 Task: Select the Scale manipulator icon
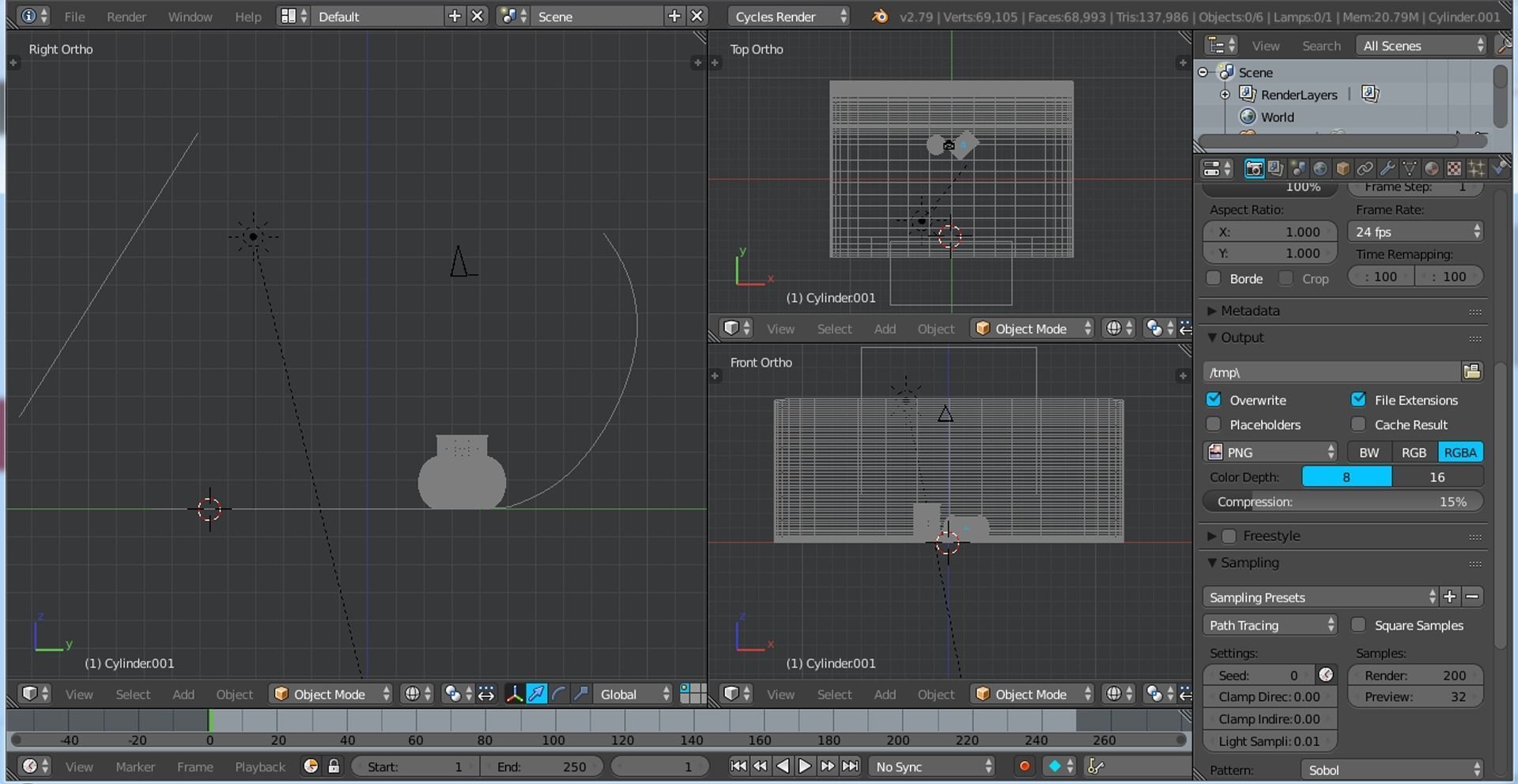click(581, 694)
